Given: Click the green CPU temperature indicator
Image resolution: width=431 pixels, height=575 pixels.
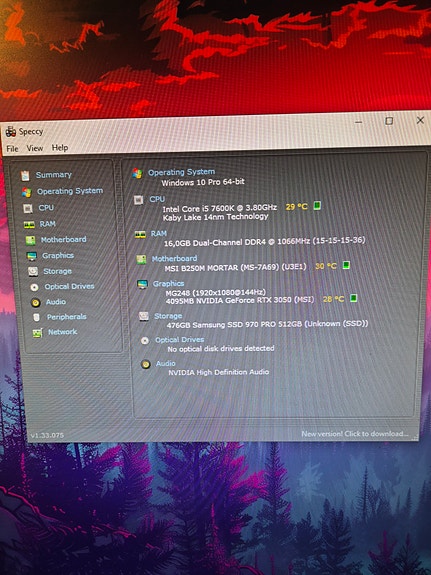Looking at the screenshot, I should (317, 205).
